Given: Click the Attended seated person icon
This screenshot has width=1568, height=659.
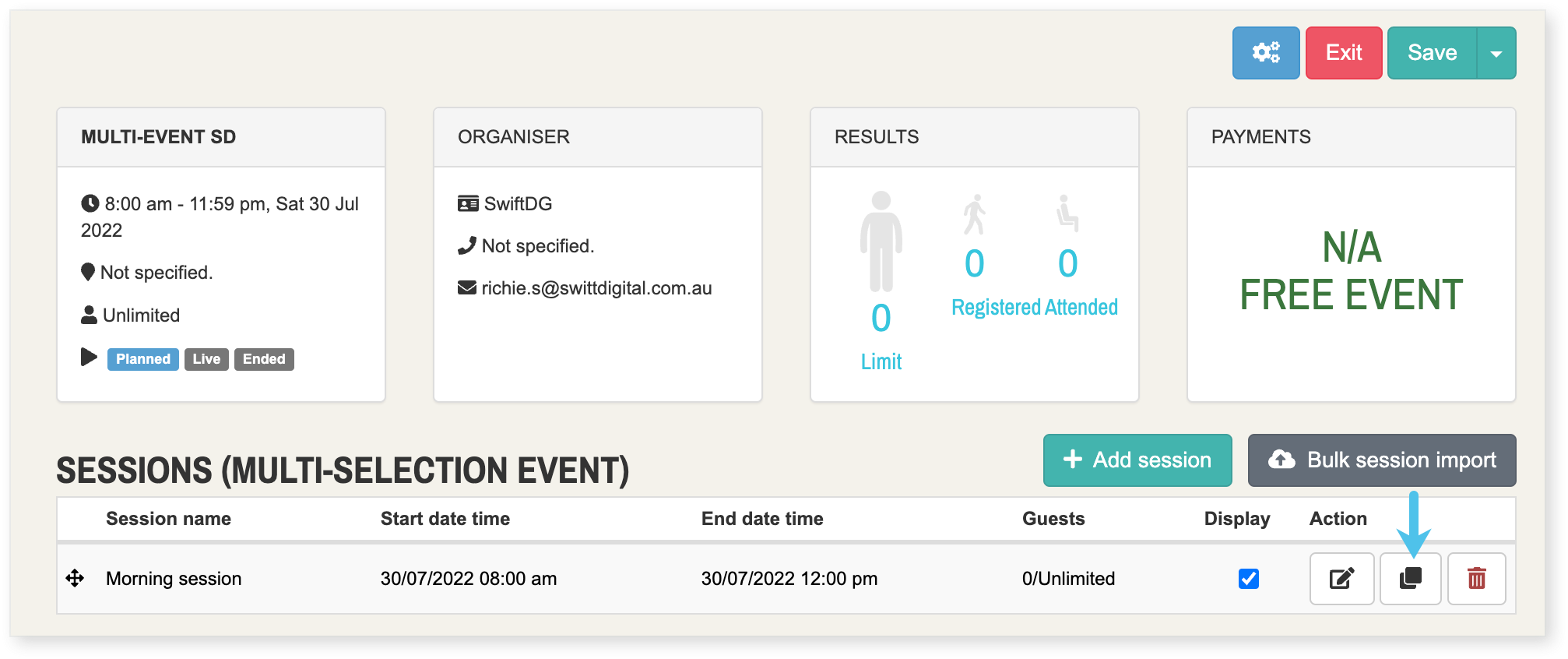Looking at the screenshot, I should tap(1067, 213).
